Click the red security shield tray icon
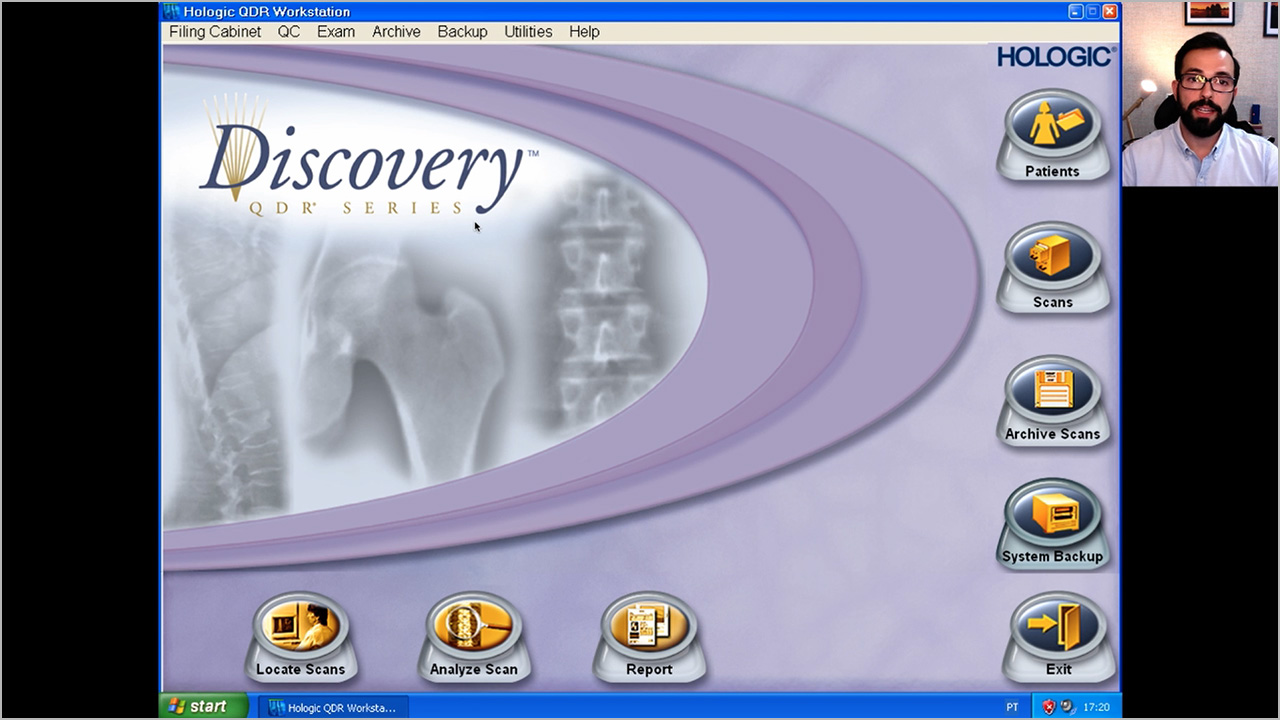Viewport: 1280px width, 720px height. [x=1048, y=707]
